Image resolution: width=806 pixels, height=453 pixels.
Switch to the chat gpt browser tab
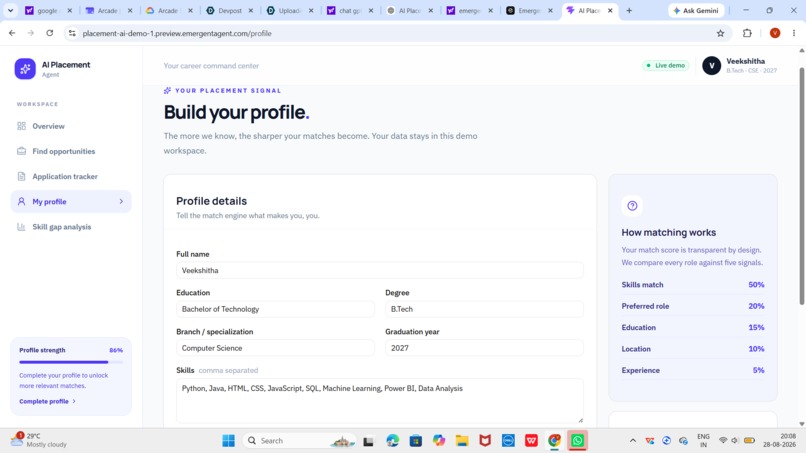point(350,10)
